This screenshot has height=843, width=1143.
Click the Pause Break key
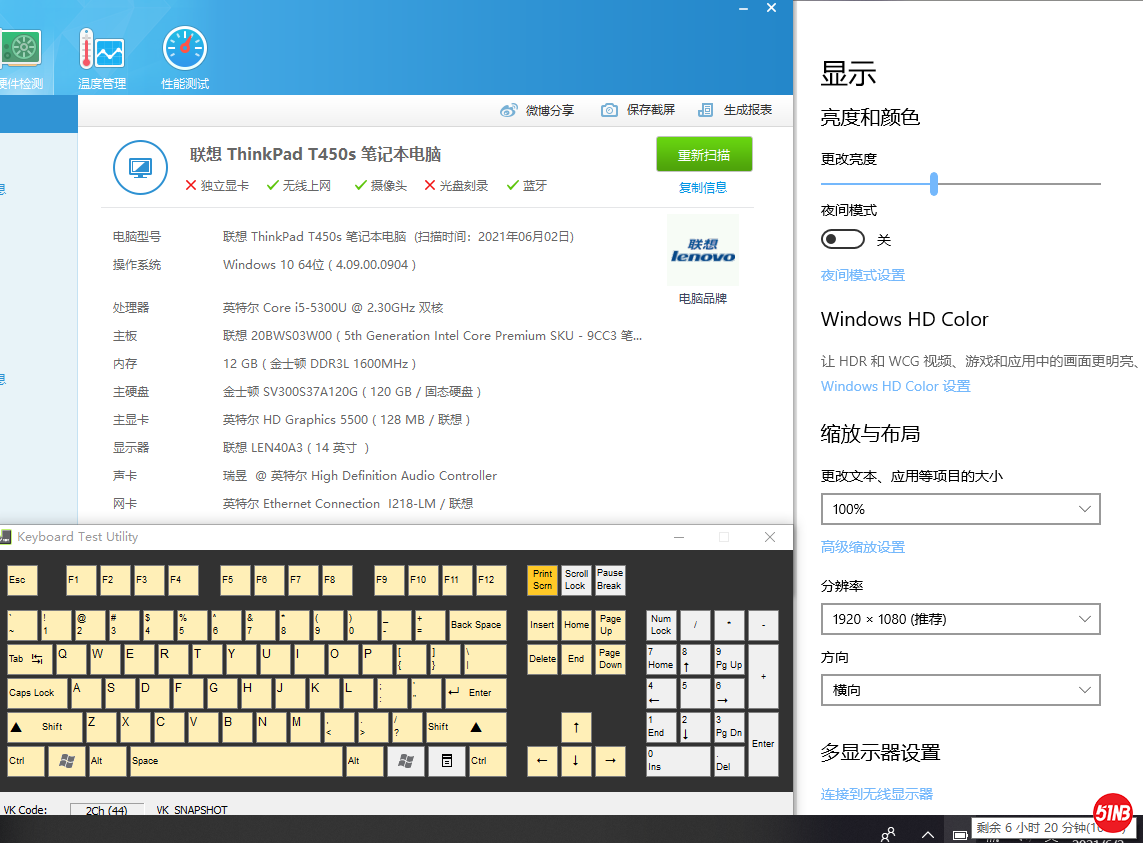click(610, 580)
